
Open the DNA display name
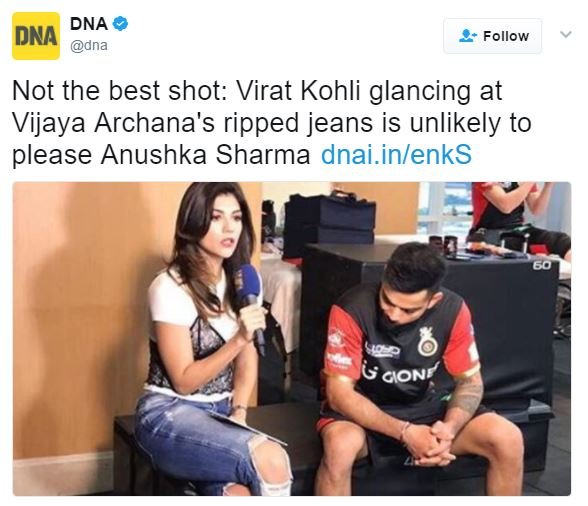pos(89,24)
